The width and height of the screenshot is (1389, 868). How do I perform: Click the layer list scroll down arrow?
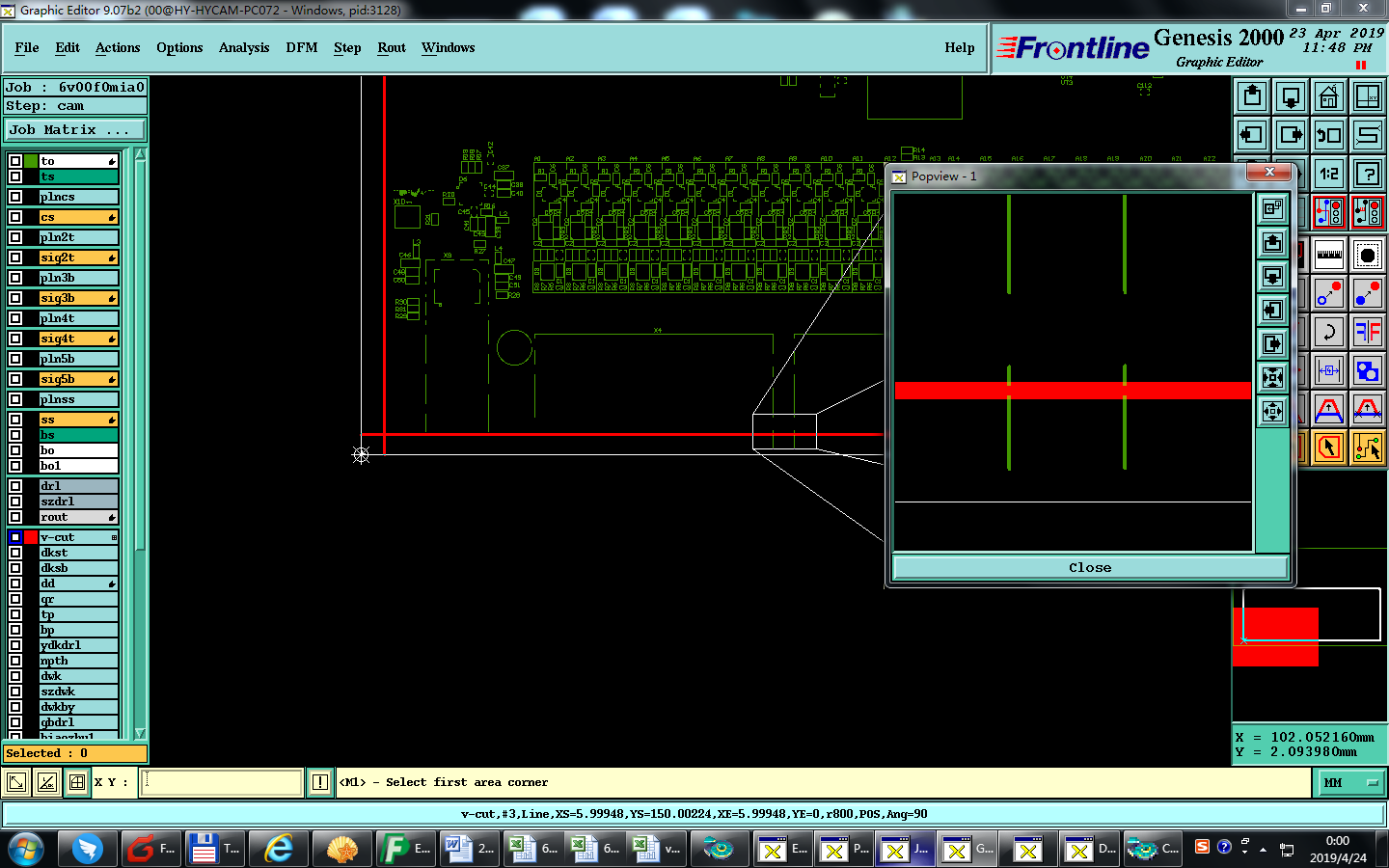[140, 734]
